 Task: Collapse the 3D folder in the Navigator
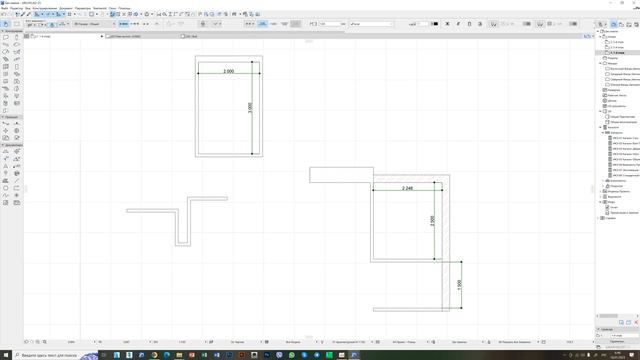point(600,111)
